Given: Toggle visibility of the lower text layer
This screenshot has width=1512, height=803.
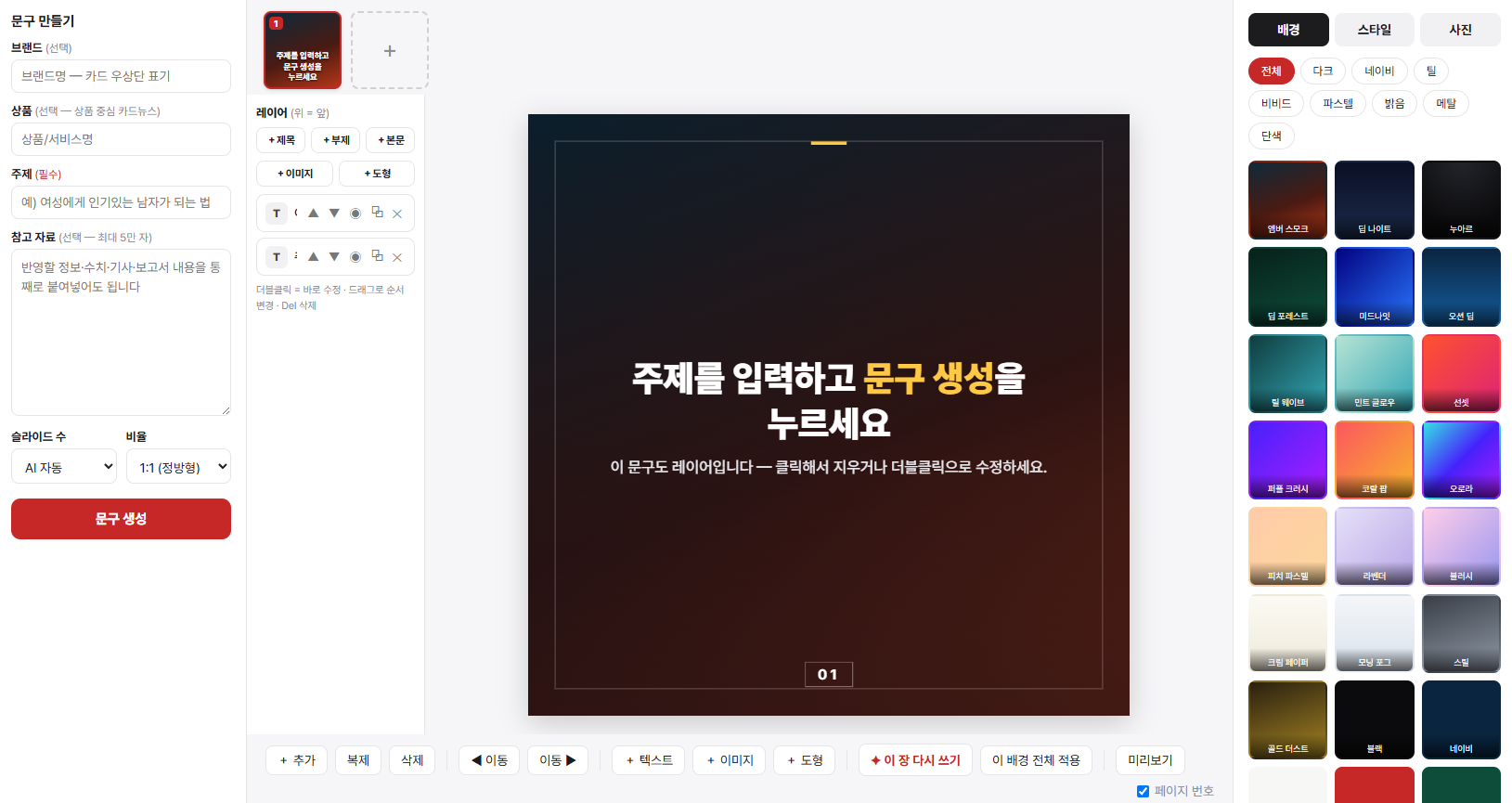Looking at the screenshot, I should (355, 257).
